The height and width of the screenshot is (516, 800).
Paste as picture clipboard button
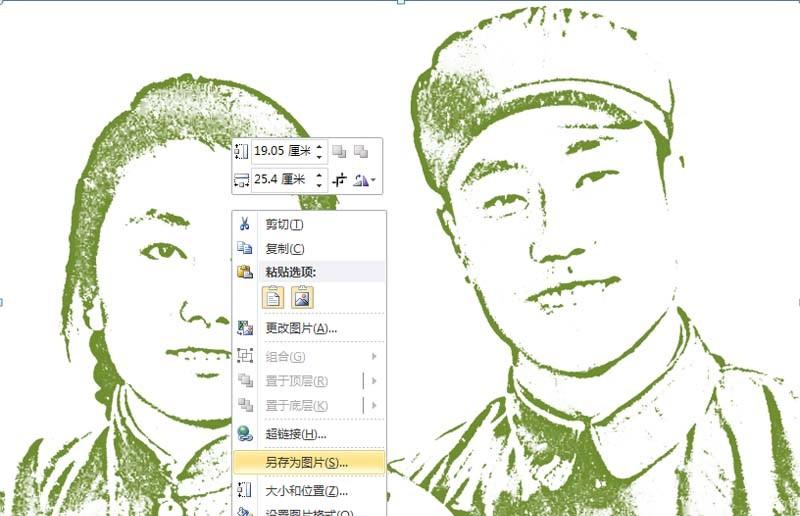coord(302,298)
